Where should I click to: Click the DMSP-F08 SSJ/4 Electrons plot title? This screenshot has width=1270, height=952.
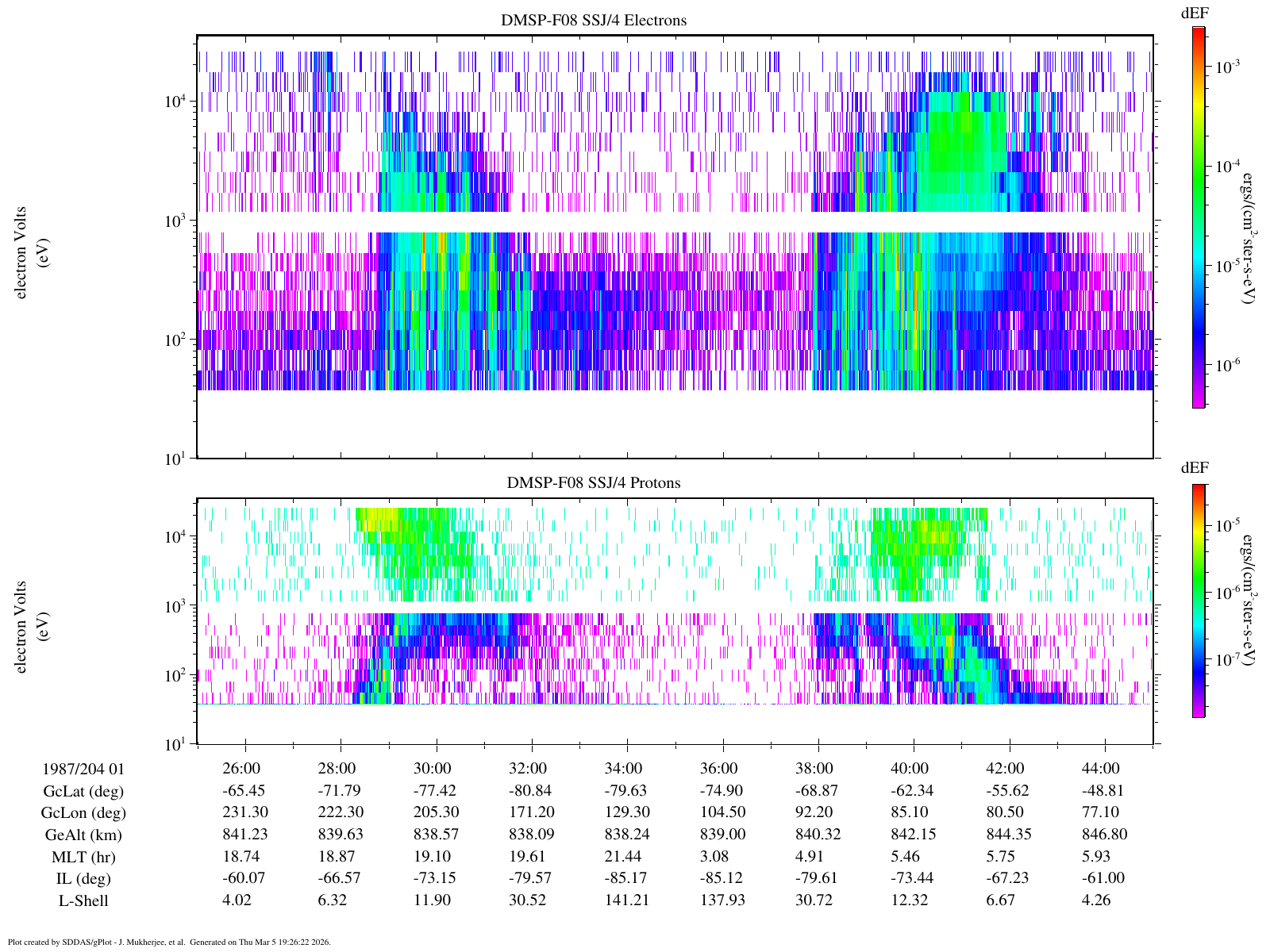(594, 21)
